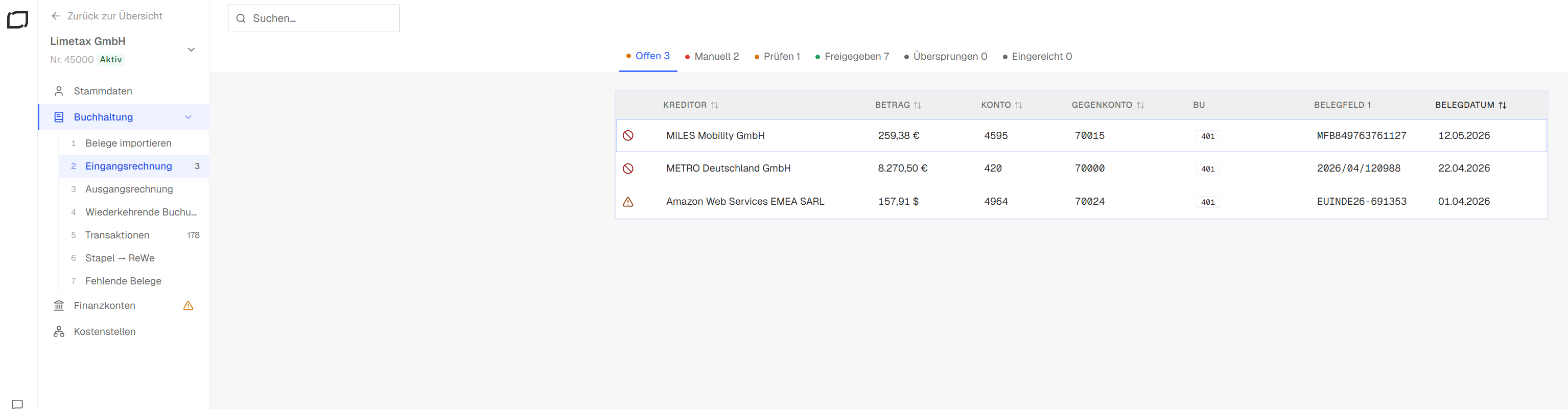The height and width of the screenshot is (409, 1568).
Task: Click the warning triangle next to Finanzkonten
Action: point(188,305)
